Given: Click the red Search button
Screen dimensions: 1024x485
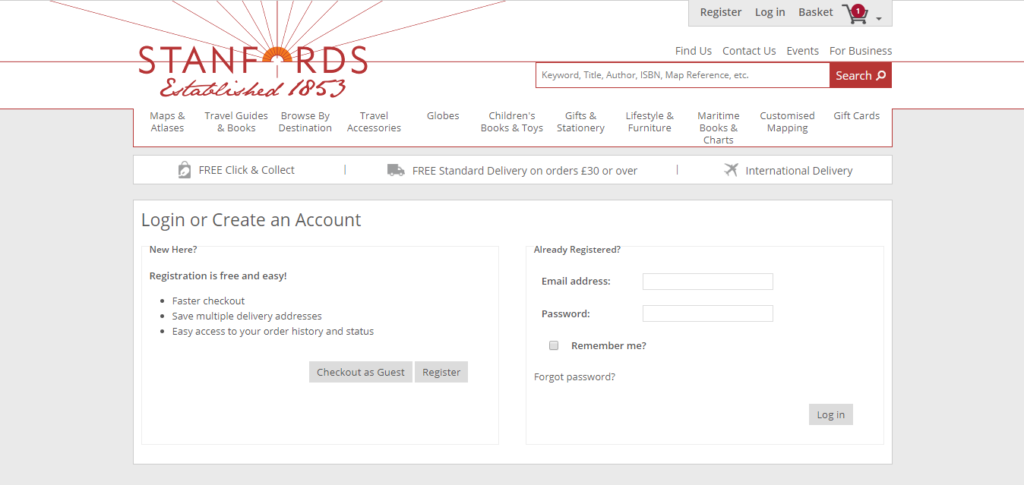Looking at the screenshot, I should pos(861,76).
